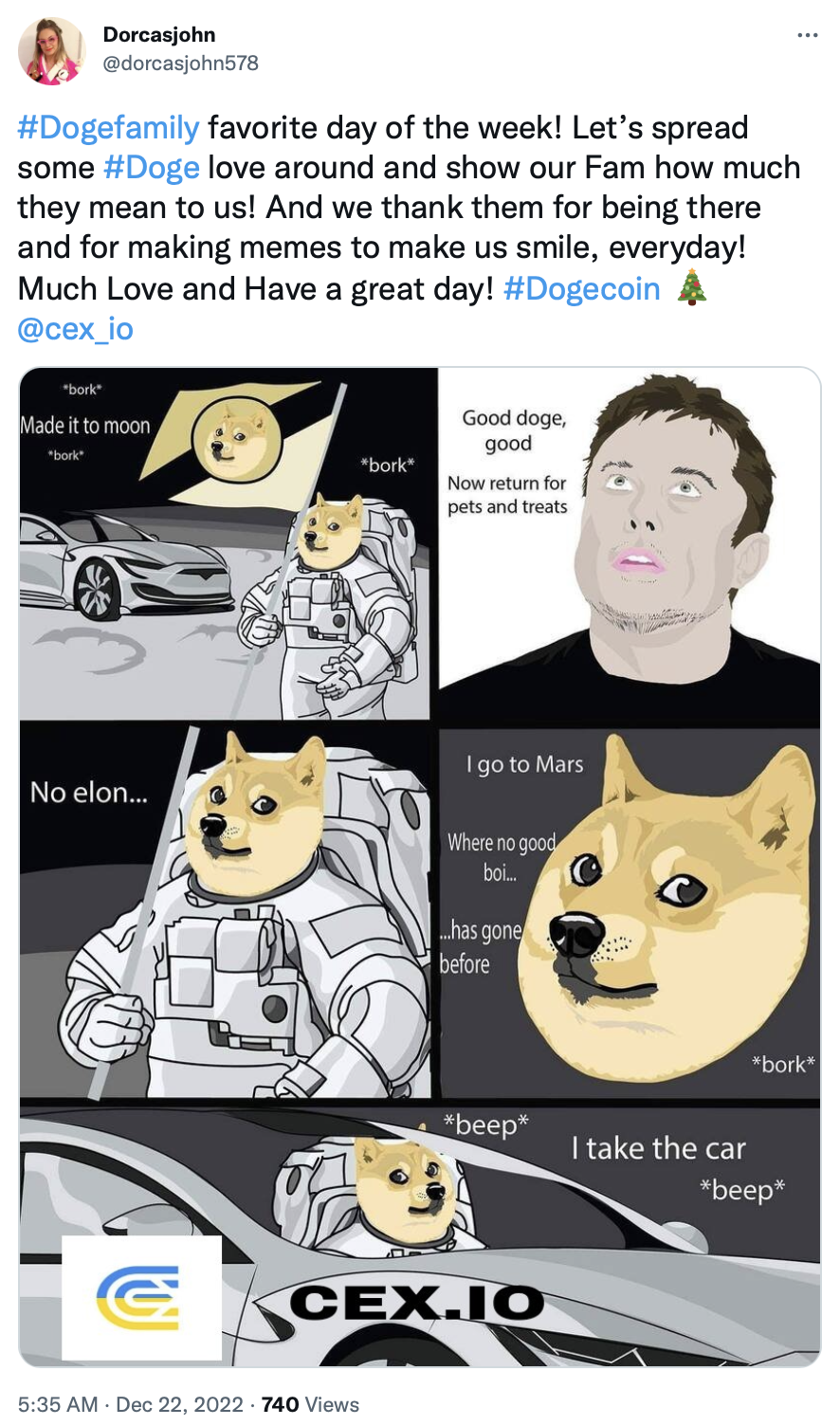Open the #Doge hashtag link
The height and width of the screenshot is (1426, 840).
click(152, 168)
